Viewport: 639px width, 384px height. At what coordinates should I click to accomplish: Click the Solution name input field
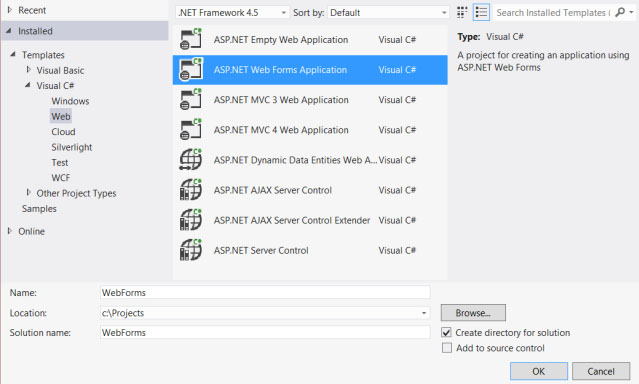point(265,333)
